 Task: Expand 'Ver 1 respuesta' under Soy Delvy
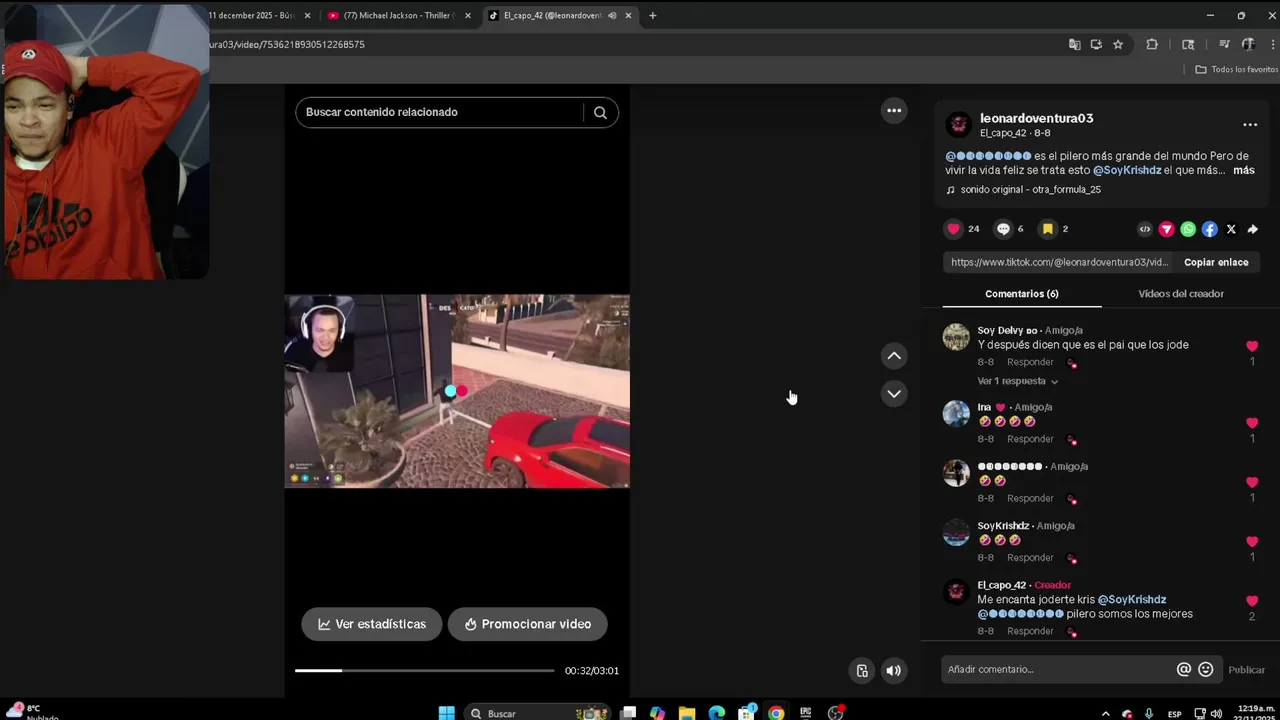[x=1017, y=381]
